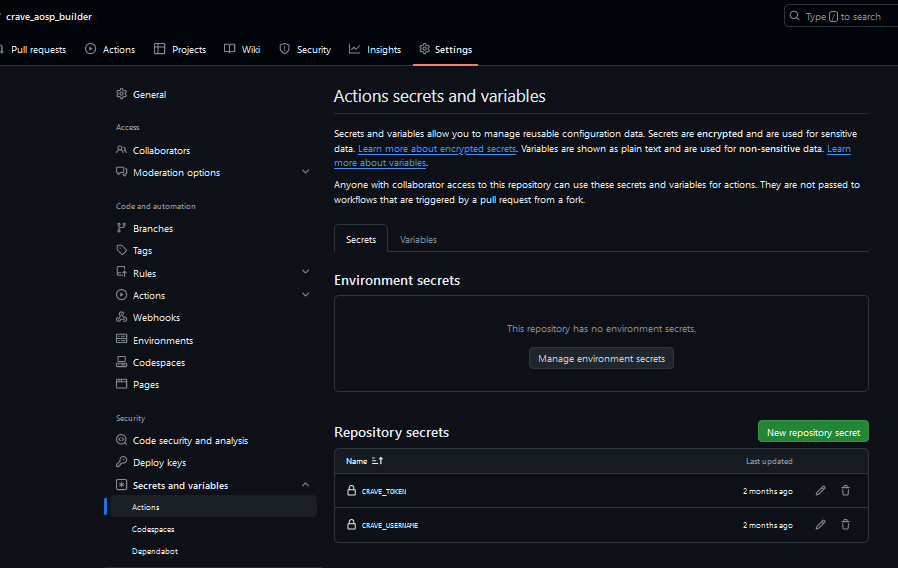Select the Secrets tab
The height and width of the screenshot is (568, 898).
361,239
